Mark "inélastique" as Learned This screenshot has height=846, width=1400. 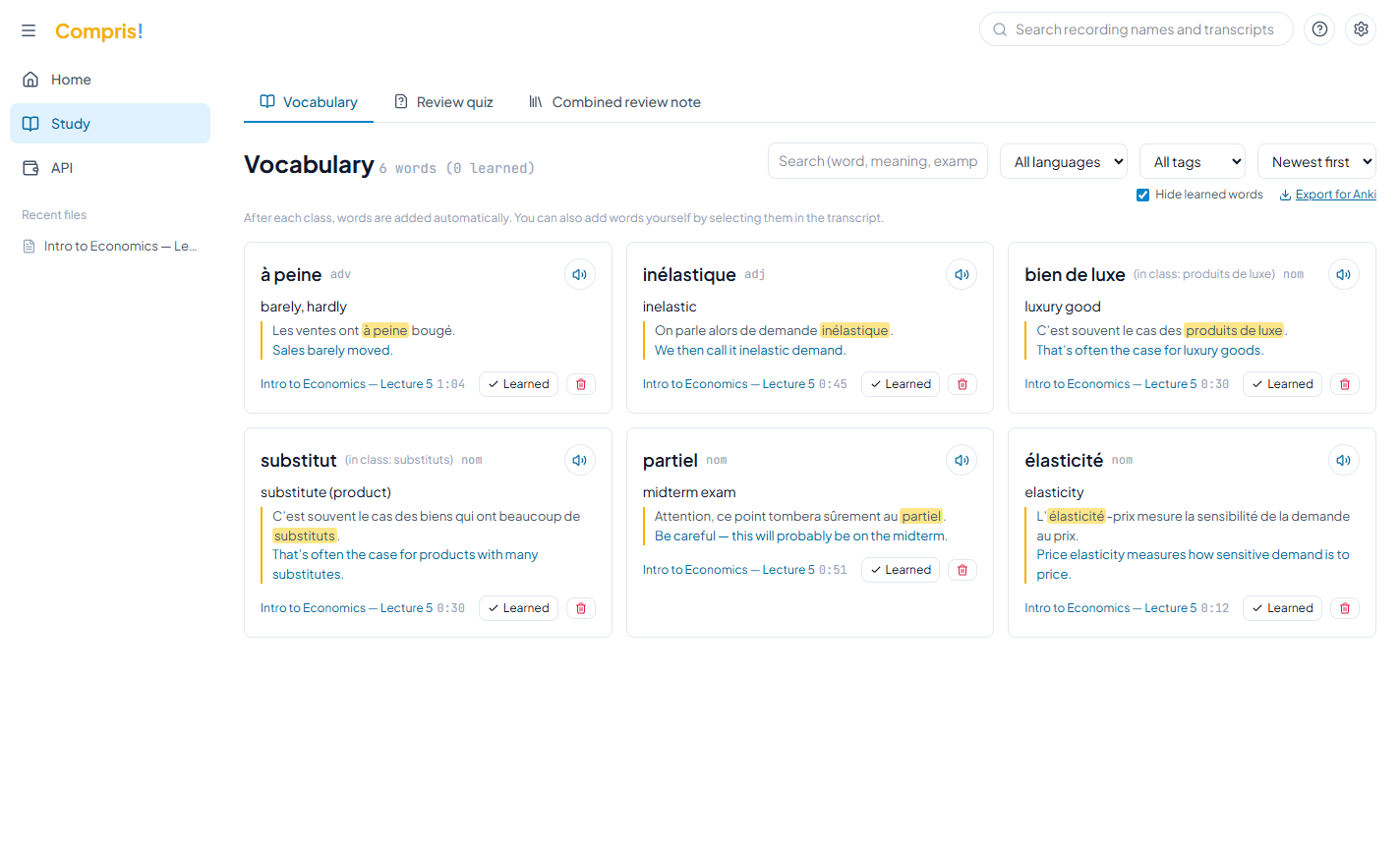tap(901, 384)
